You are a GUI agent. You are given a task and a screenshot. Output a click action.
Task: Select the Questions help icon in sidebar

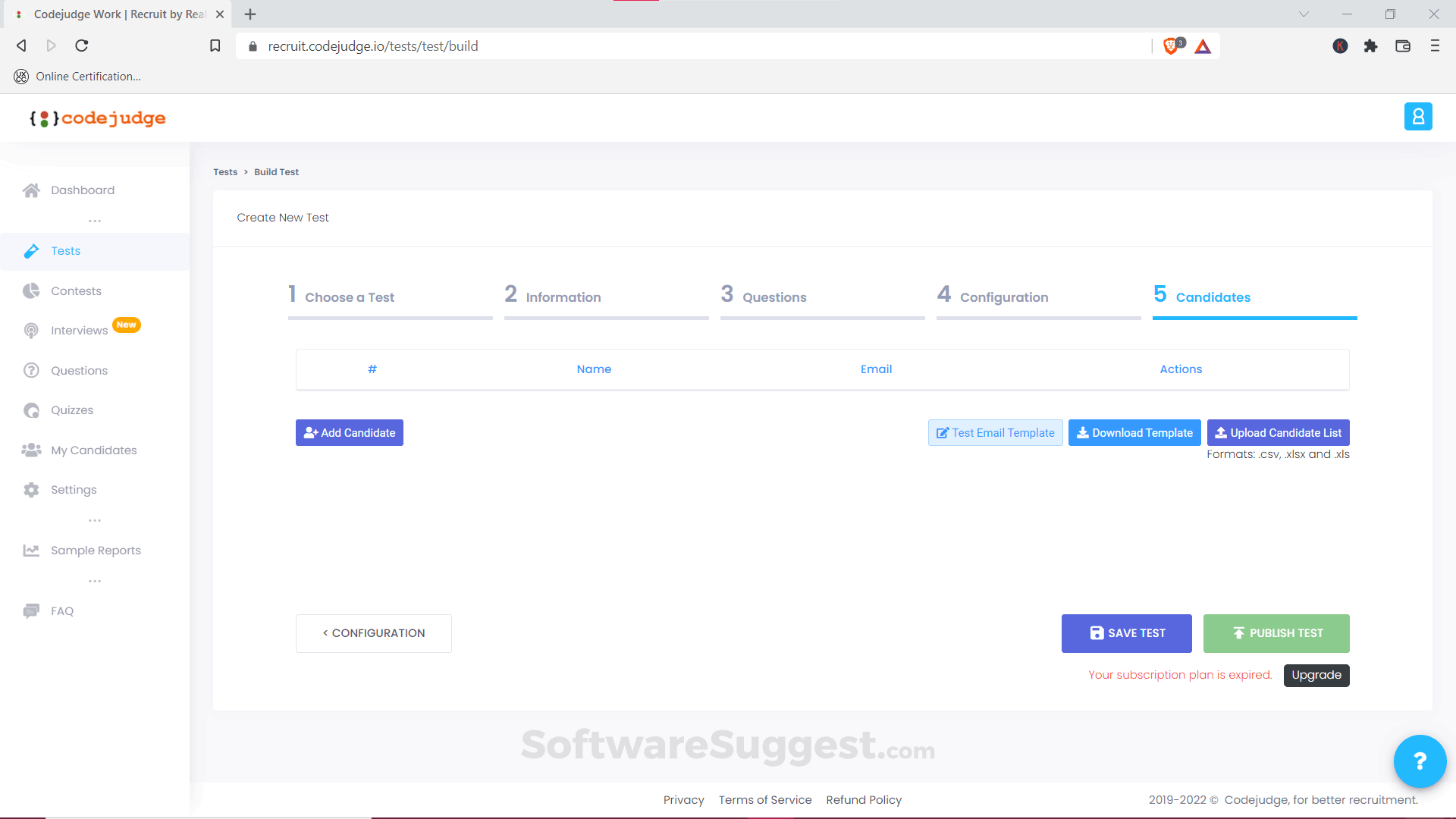(31, 370)
